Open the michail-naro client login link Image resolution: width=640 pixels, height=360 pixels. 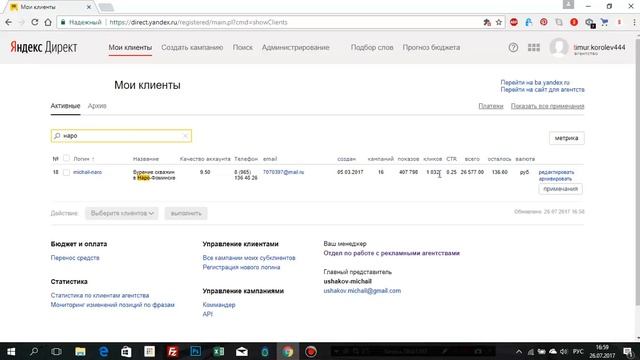[87, 172]
